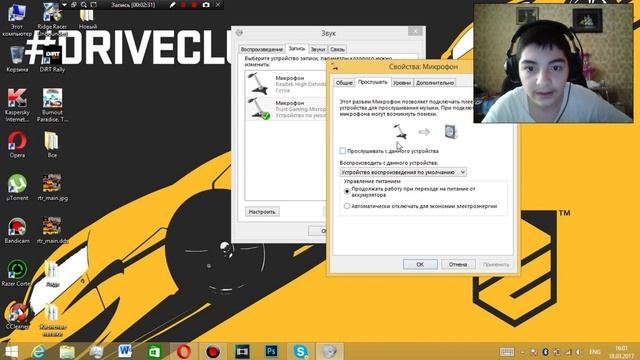
Task: Open Skype from the taskbar
Action: [x=300, y=351]
